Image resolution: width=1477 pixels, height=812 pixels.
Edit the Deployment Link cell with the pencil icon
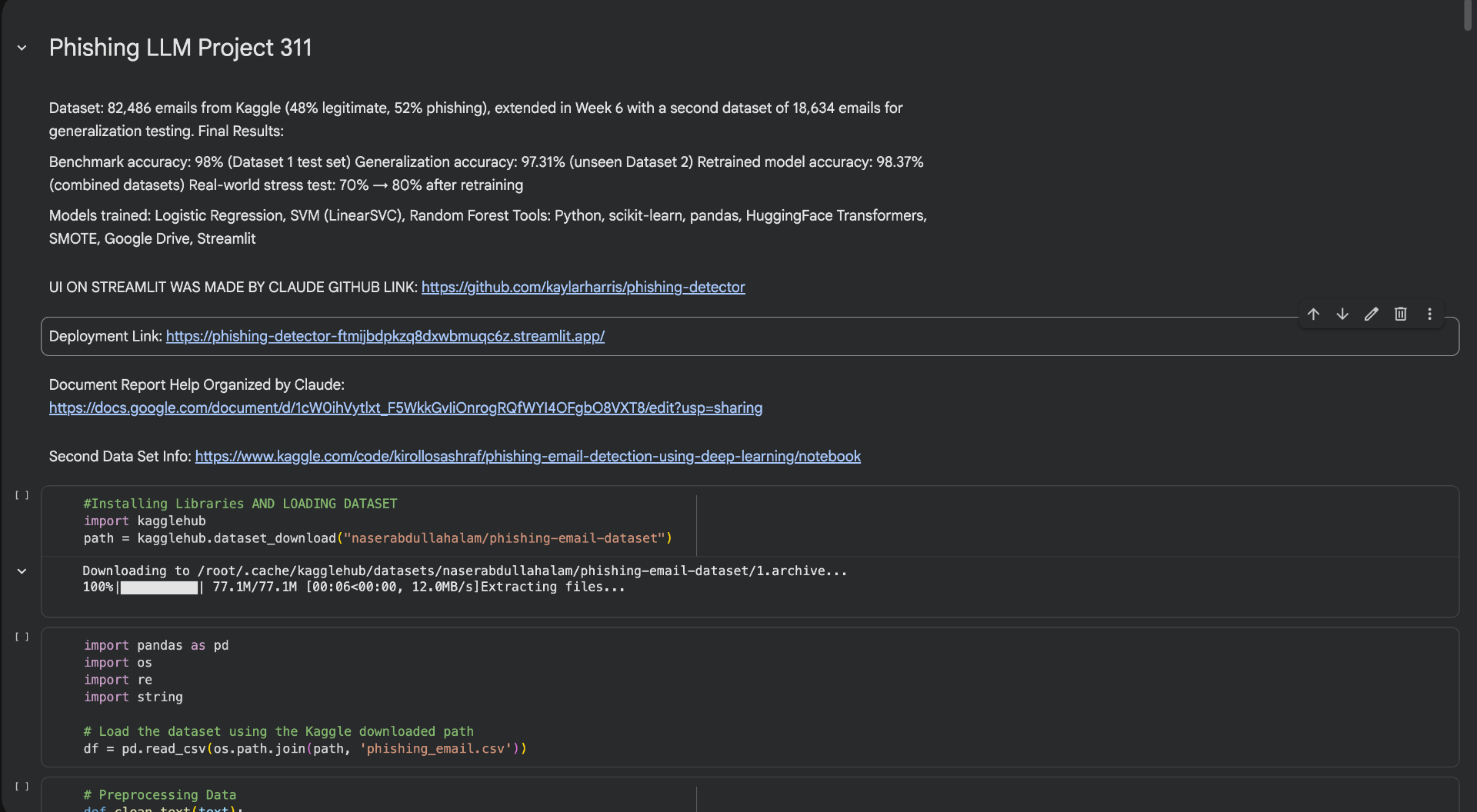click(1372, 314)
